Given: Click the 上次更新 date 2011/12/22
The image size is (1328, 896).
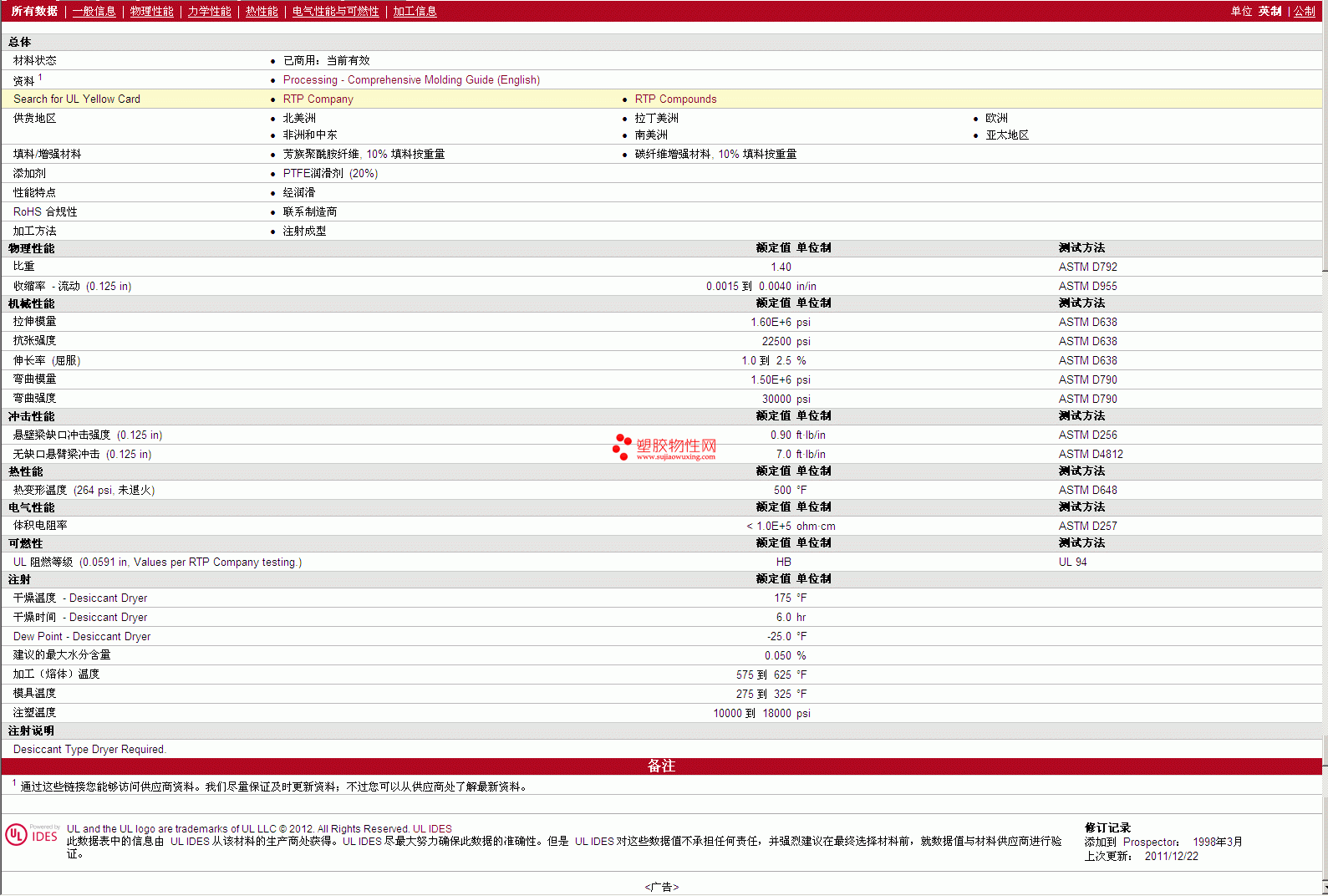Looking at the screenshot, I should [1171, 856].
